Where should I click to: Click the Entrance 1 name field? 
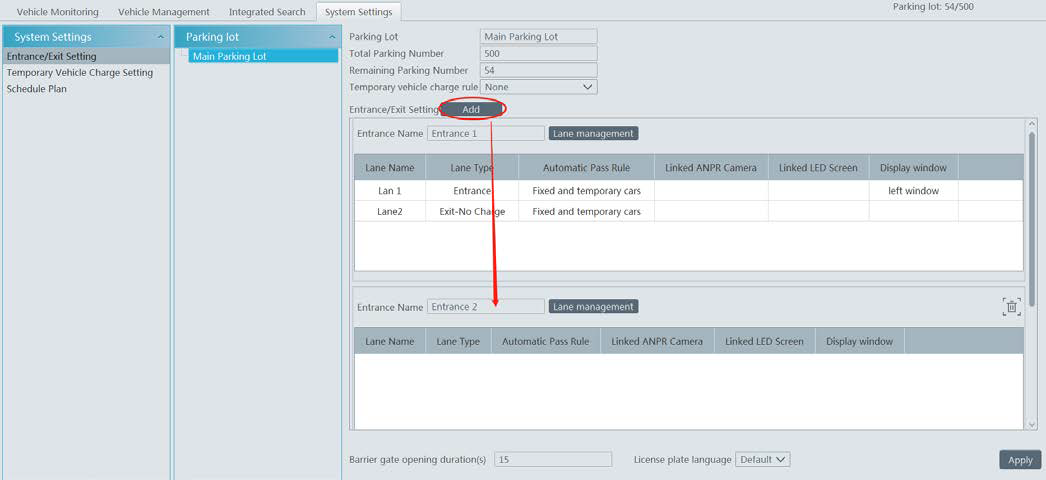(485, 133)
